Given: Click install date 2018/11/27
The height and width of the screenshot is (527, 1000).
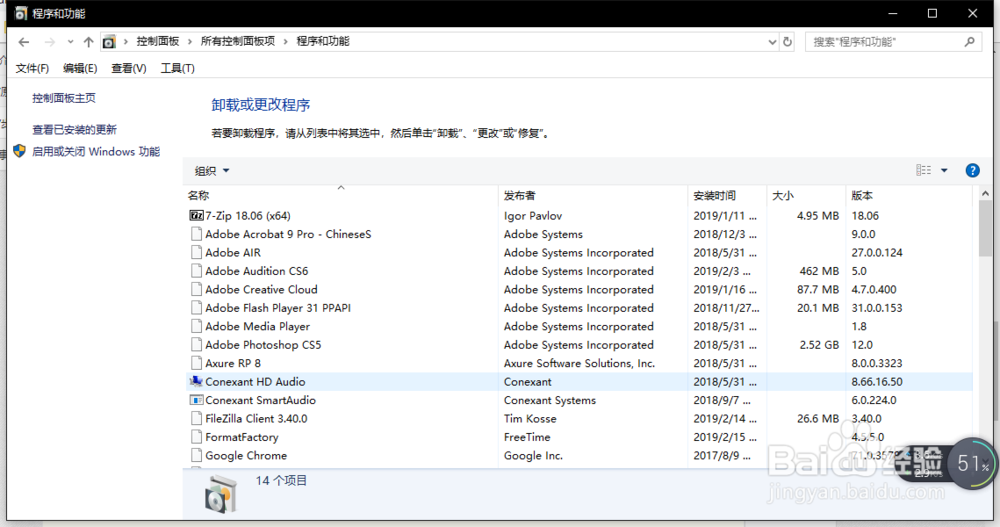Looking at the screenshot, I should point(726,308).
